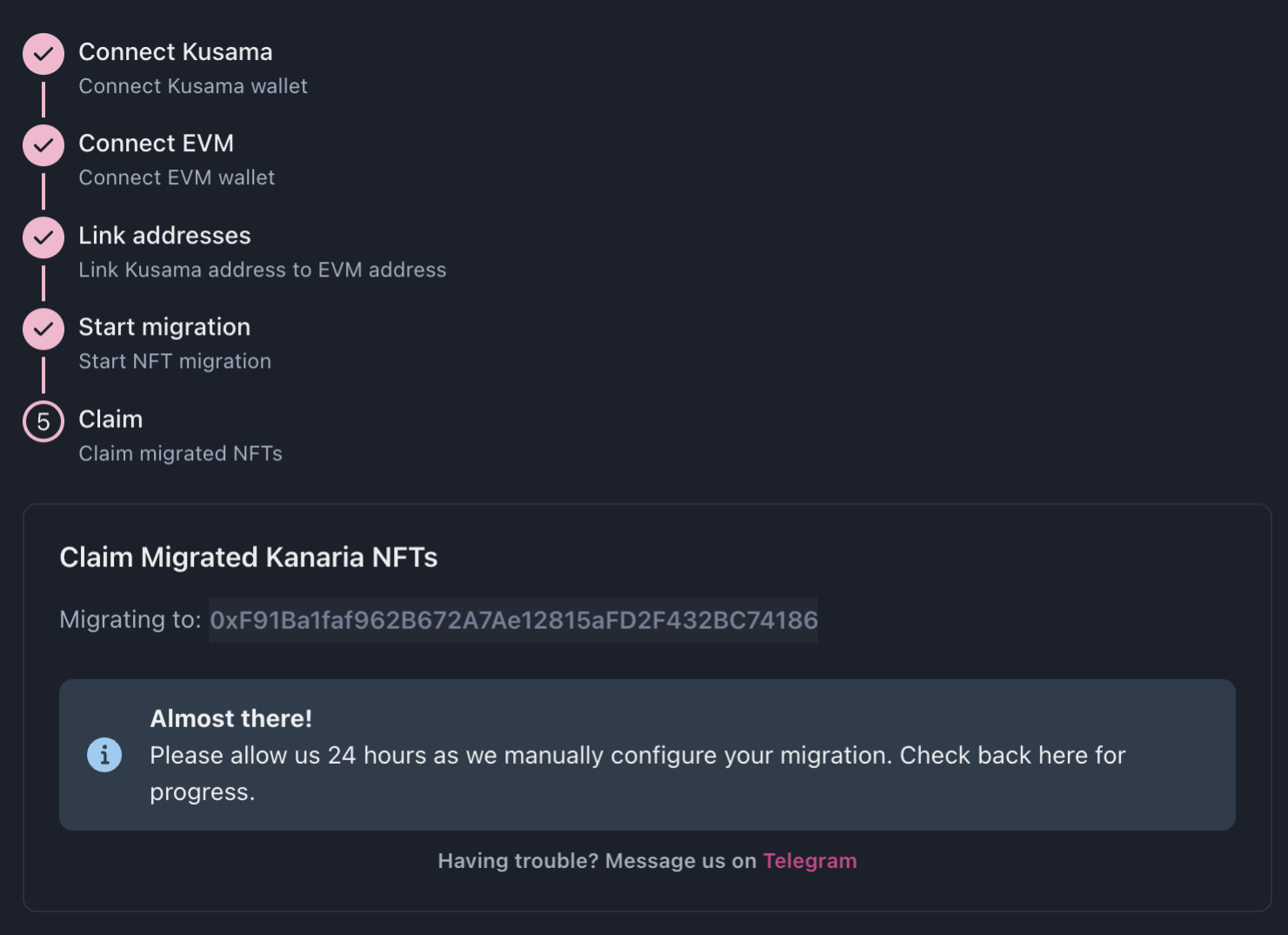This screenshot has width=1288, height=935.
Task: Click the Claim Migrated Kanaria NFTs heading
Action: click(x=249, y=557)
